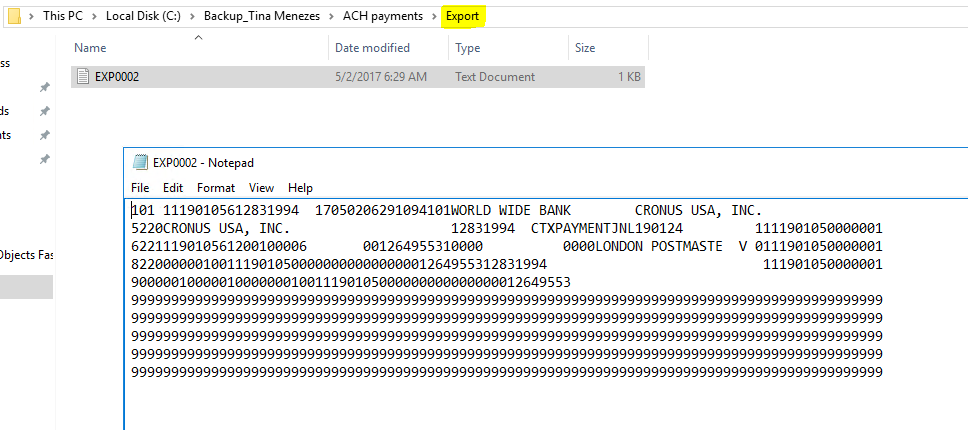Viewport: 968px width, 430px height.
Task: Click the Objects sidebar item
Action: click(x=27, y=254)
